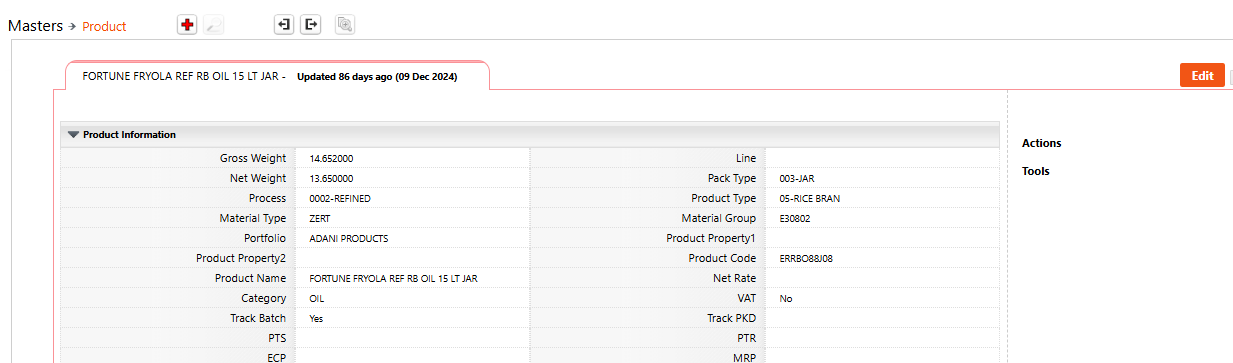Image resolution: width=1233 pixels, height=363 pixels.
Task: Click the greyed-out edit pencil icon
Action: coord(214,26)
